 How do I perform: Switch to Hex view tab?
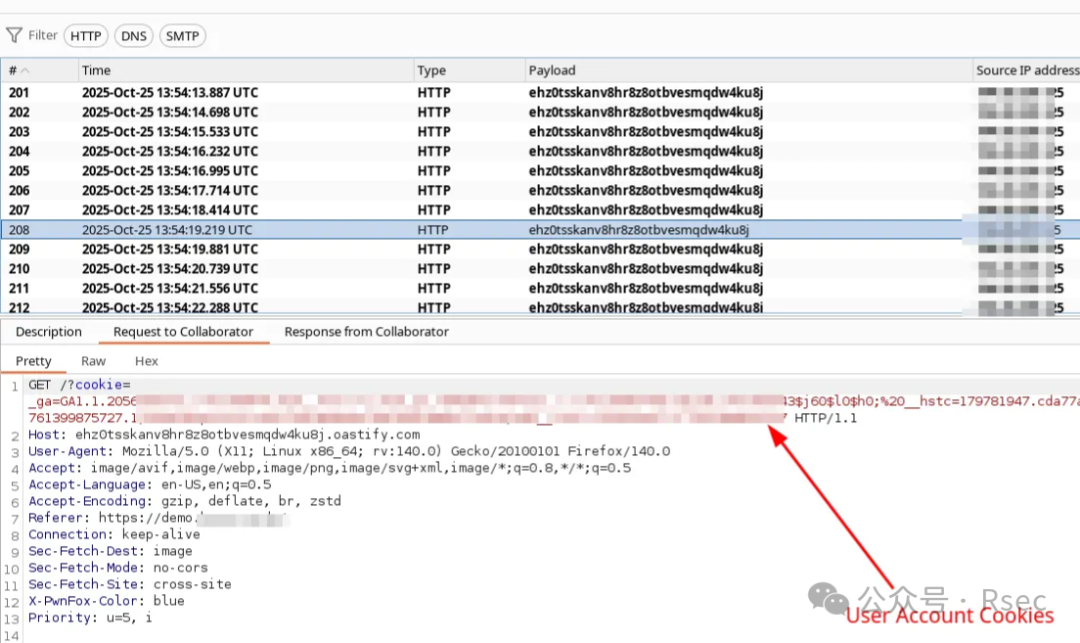[147, 361]
